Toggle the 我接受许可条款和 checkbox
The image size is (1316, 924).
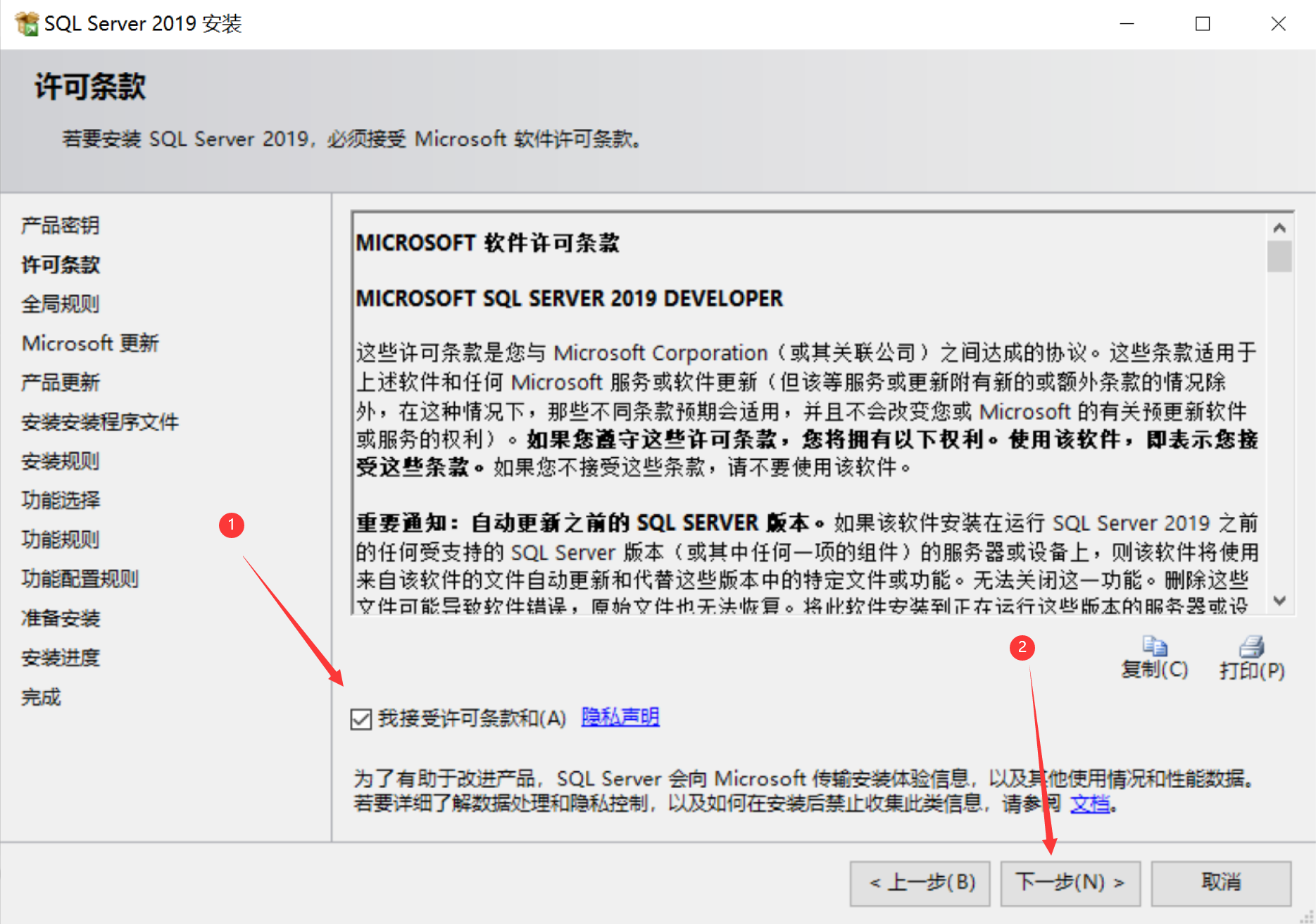click(361, 719)
